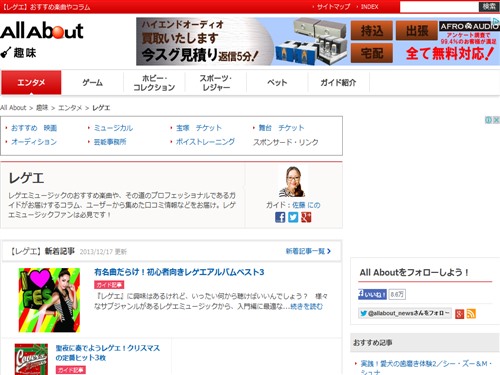Click the AdChoices info icon in sidebar ad
This screenshot has height=375, width=500.
[x=488, y=120]
